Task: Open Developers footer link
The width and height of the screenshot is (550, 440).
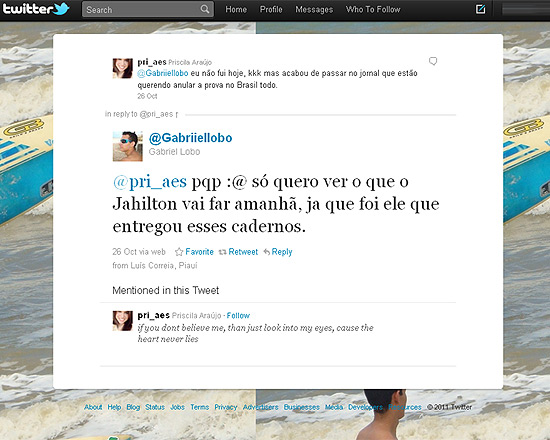Action: point(365,407)
